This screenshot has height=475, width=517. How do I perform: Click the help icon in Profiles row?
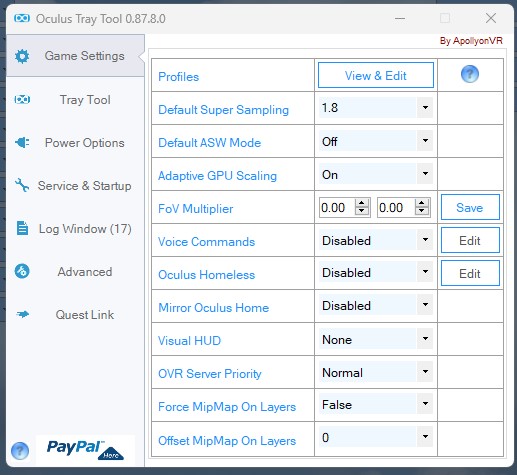(470, 74)
